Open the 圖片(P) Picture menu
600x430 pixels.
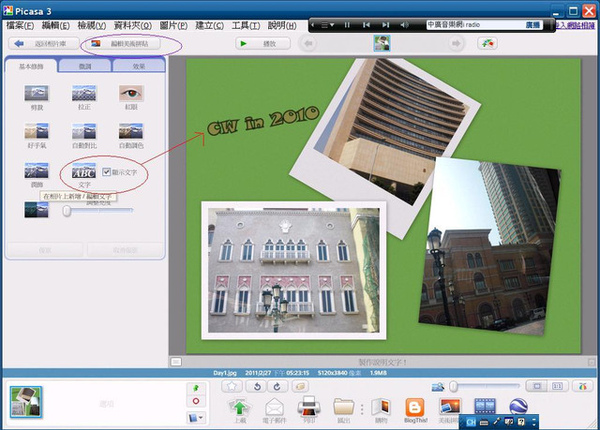[x=173, y=26]
